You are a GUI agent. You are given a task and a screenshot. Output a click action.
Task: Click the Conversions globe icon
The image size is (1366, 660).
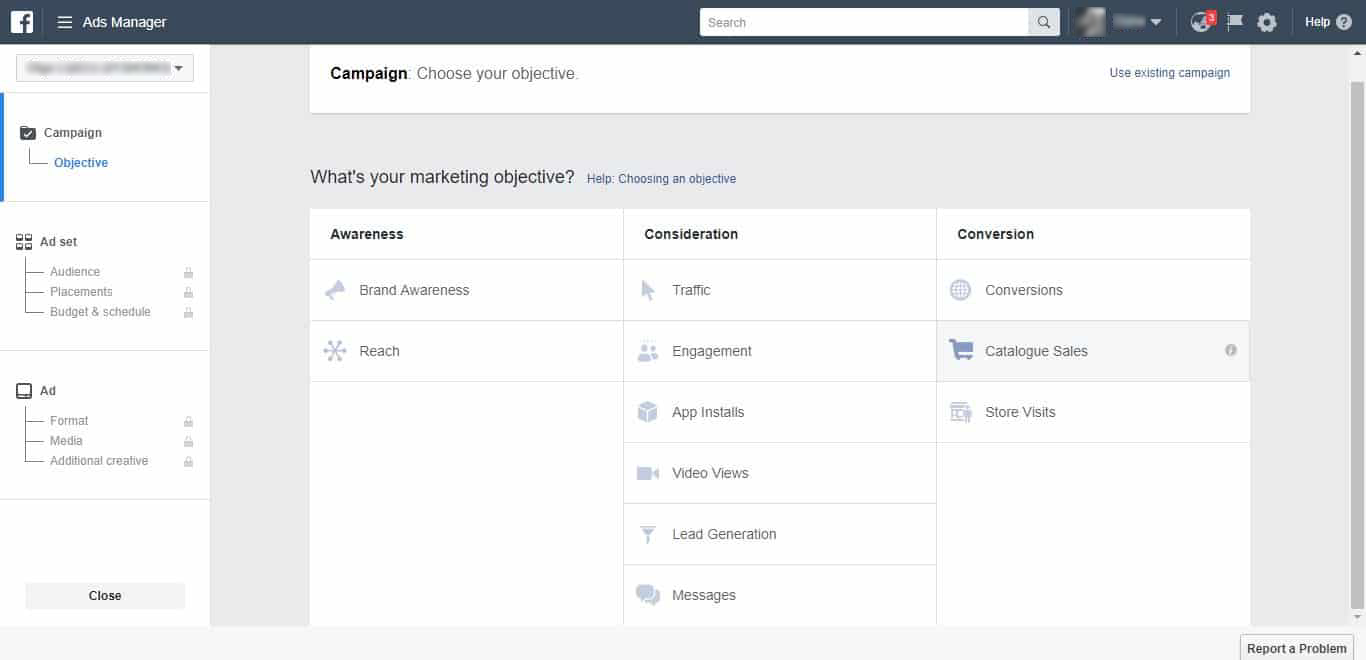(x=961, y=290)
